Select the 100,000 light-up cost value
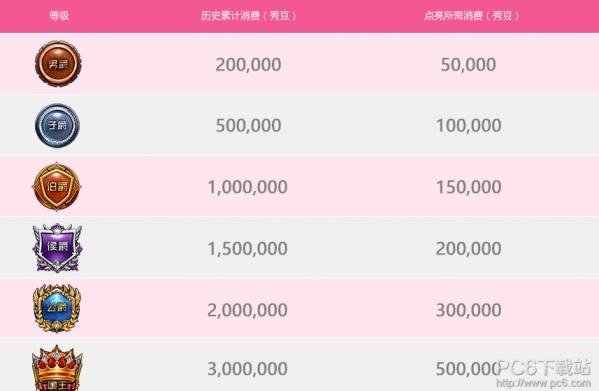 click(x=468, y=126)
